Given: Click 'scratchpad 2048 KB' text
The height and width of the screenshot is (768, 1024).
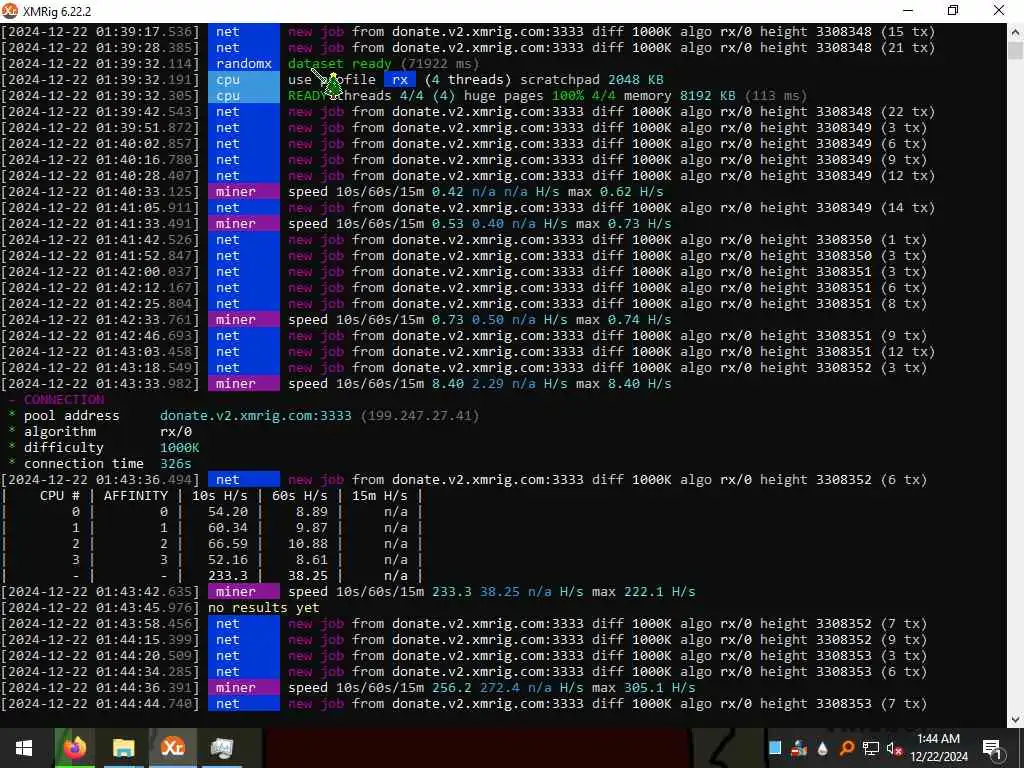Looking at the screenshot, I should [x=592, y=80].
